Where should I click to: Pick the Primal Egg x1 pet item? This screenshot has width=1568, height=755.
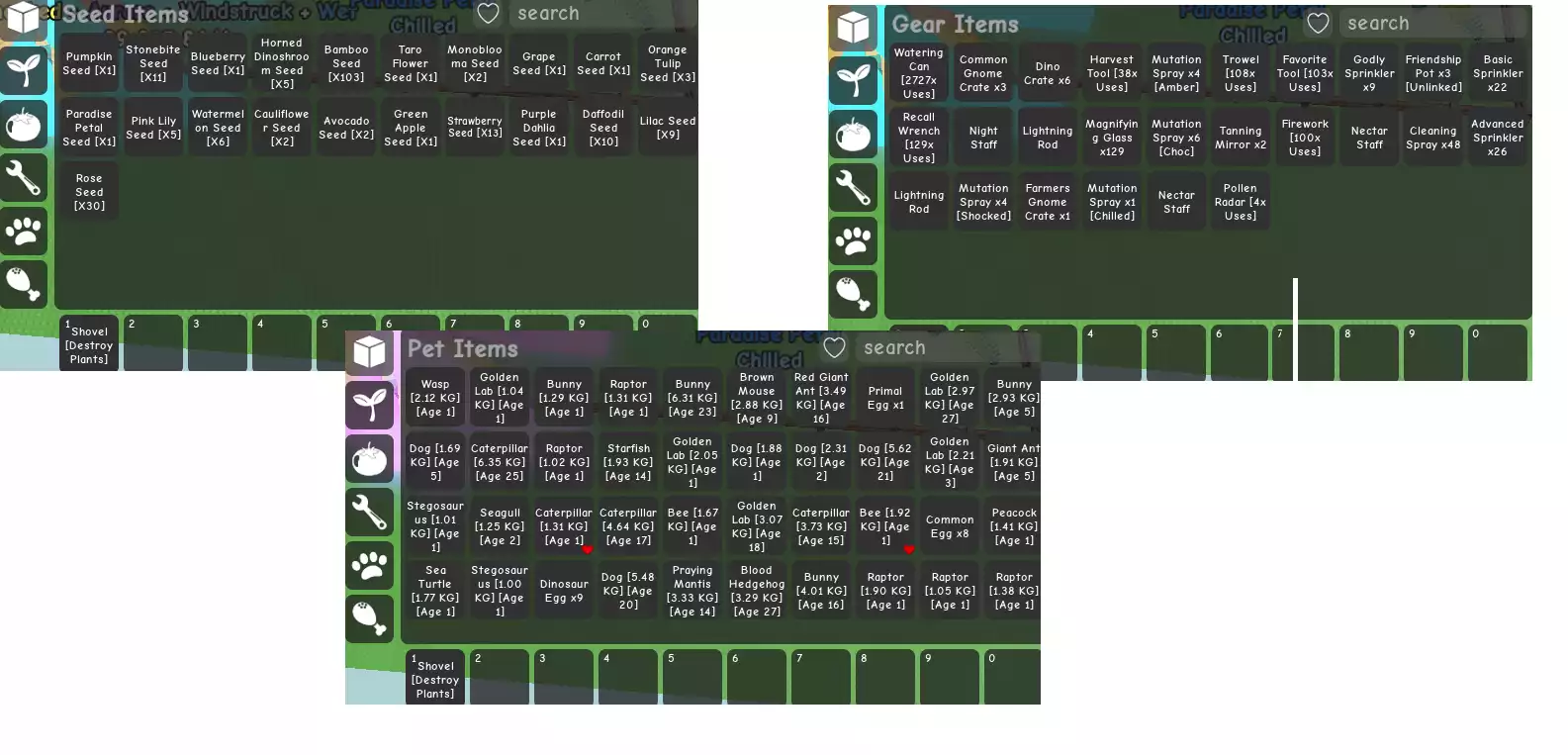click(885, 398)
